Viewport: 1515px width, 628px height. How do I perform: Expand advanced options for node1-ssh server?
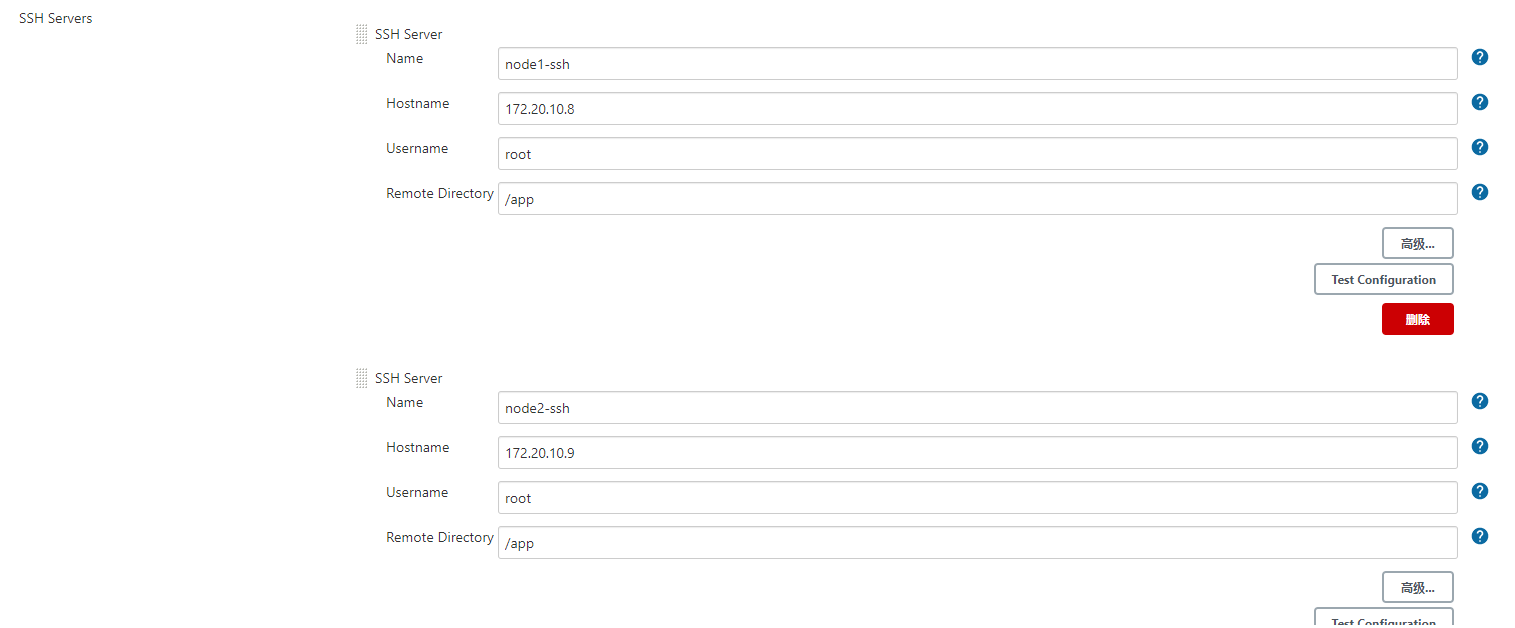[x=1417, y=242]
